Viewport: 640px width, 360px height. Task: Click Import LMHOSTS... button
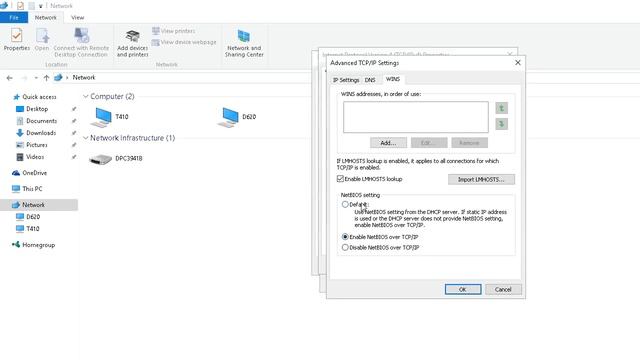pyautogui.click(x=481, y=179)
